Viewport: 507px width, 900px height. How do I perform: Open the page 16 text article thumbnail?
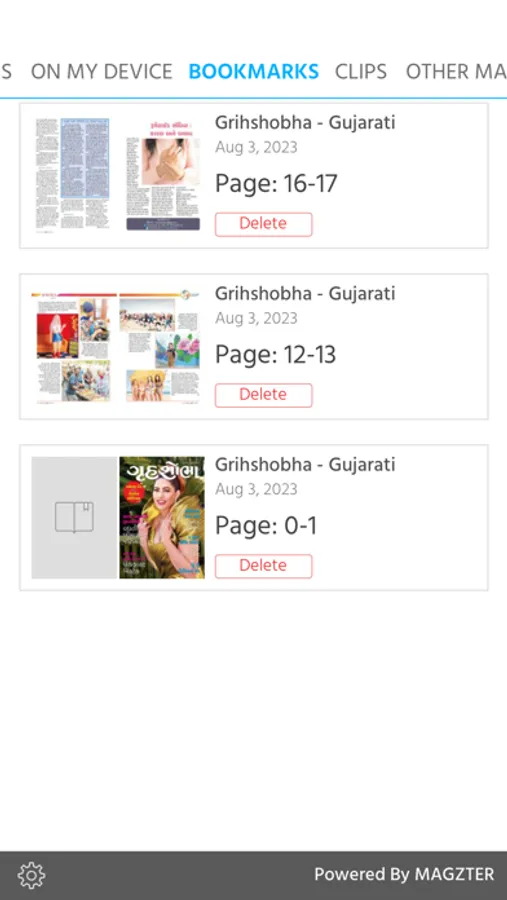click(x=73, y=174)
